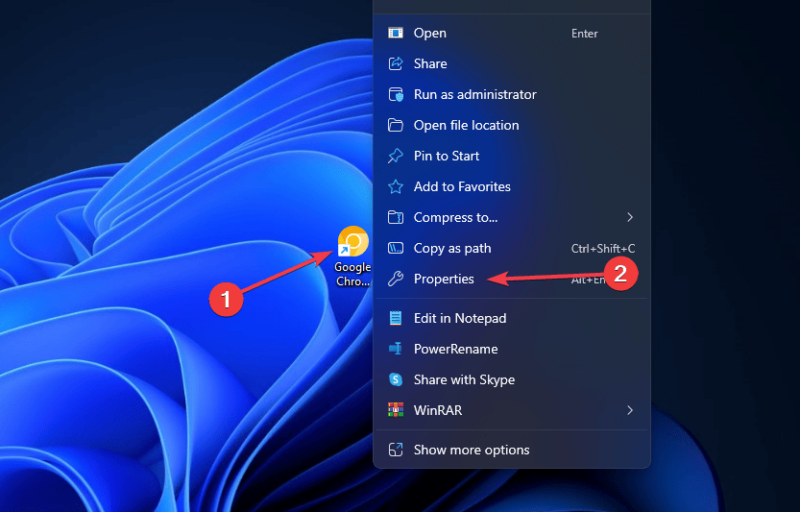This screenshot has height=512, width=800.
Task: Choose Share with Skype
Action: click(512, 379)
